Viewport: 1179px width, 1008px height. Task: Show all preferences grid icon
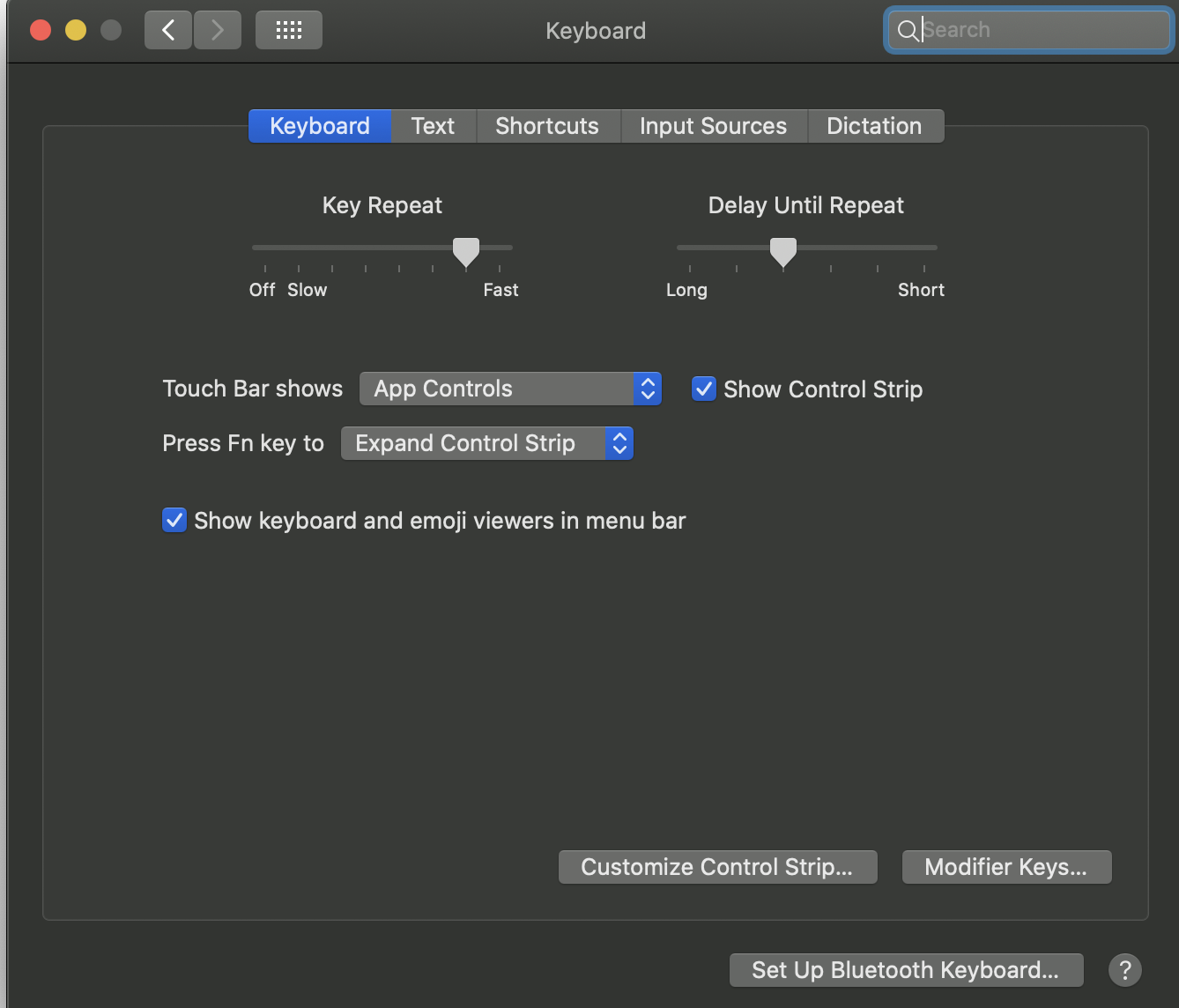coord(289,31)
